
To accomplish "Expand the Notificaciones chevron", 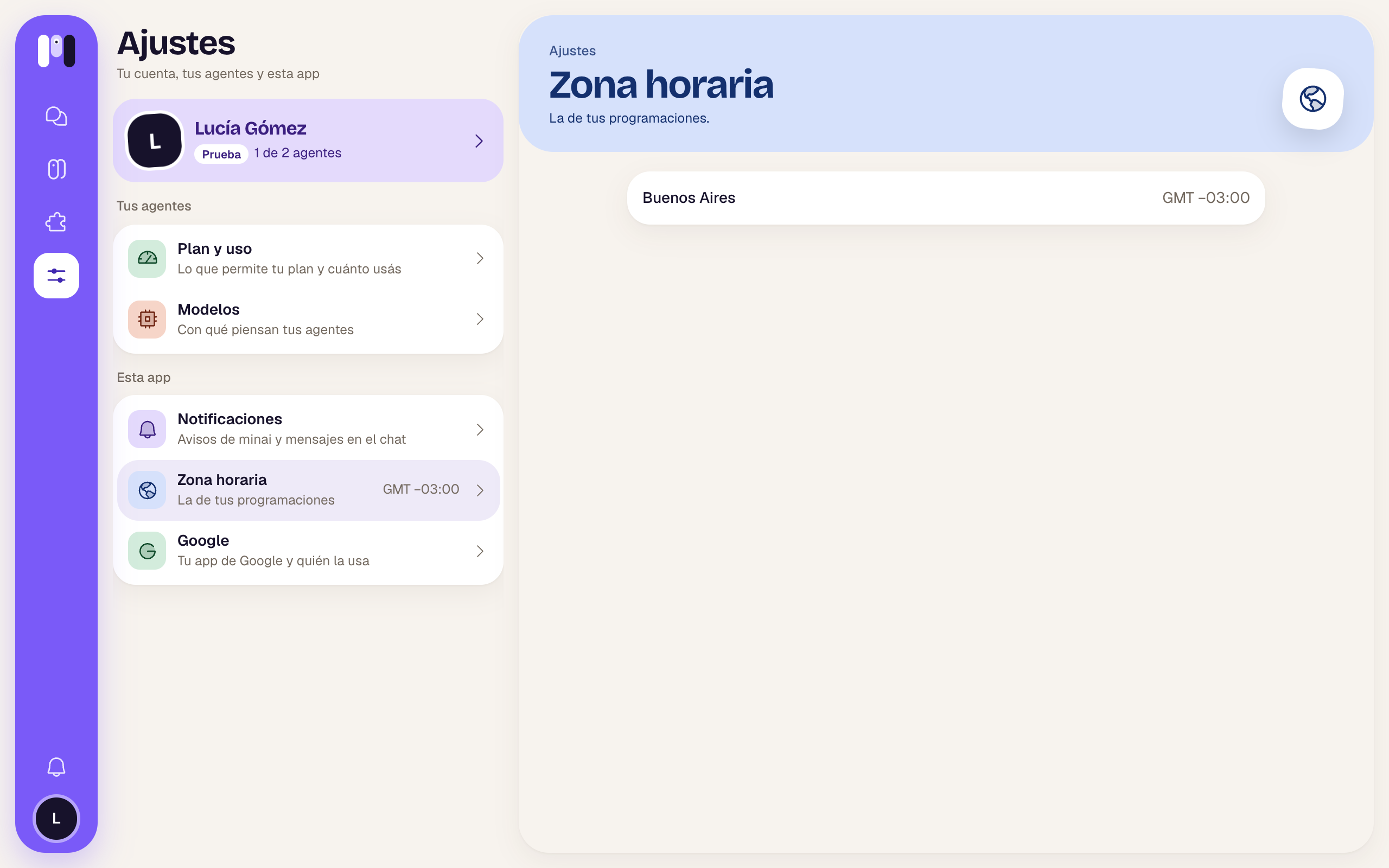I will click(x=480, y=430).
